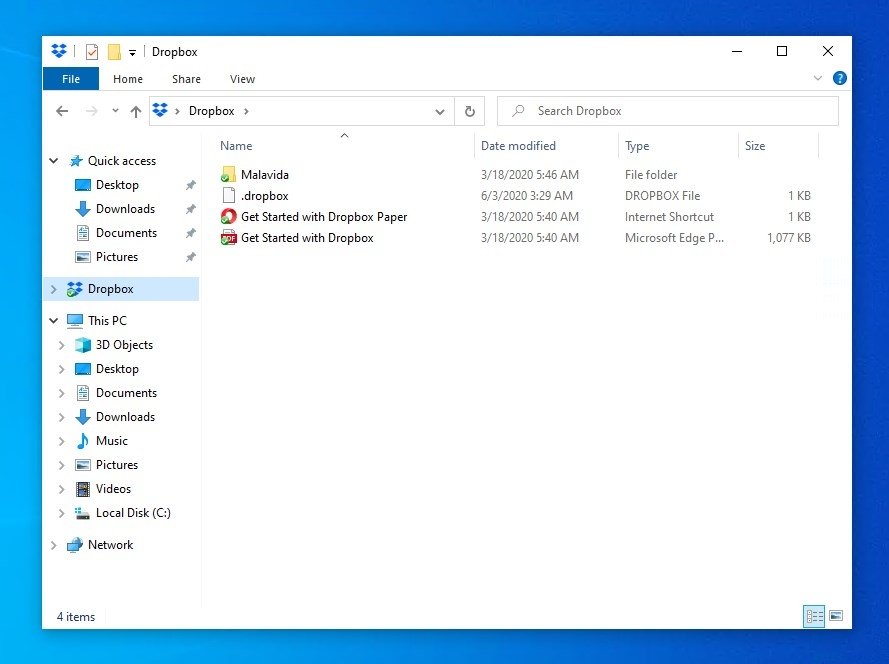Click the pin icon beside Quick access Downloads

(x=190, y=209)
